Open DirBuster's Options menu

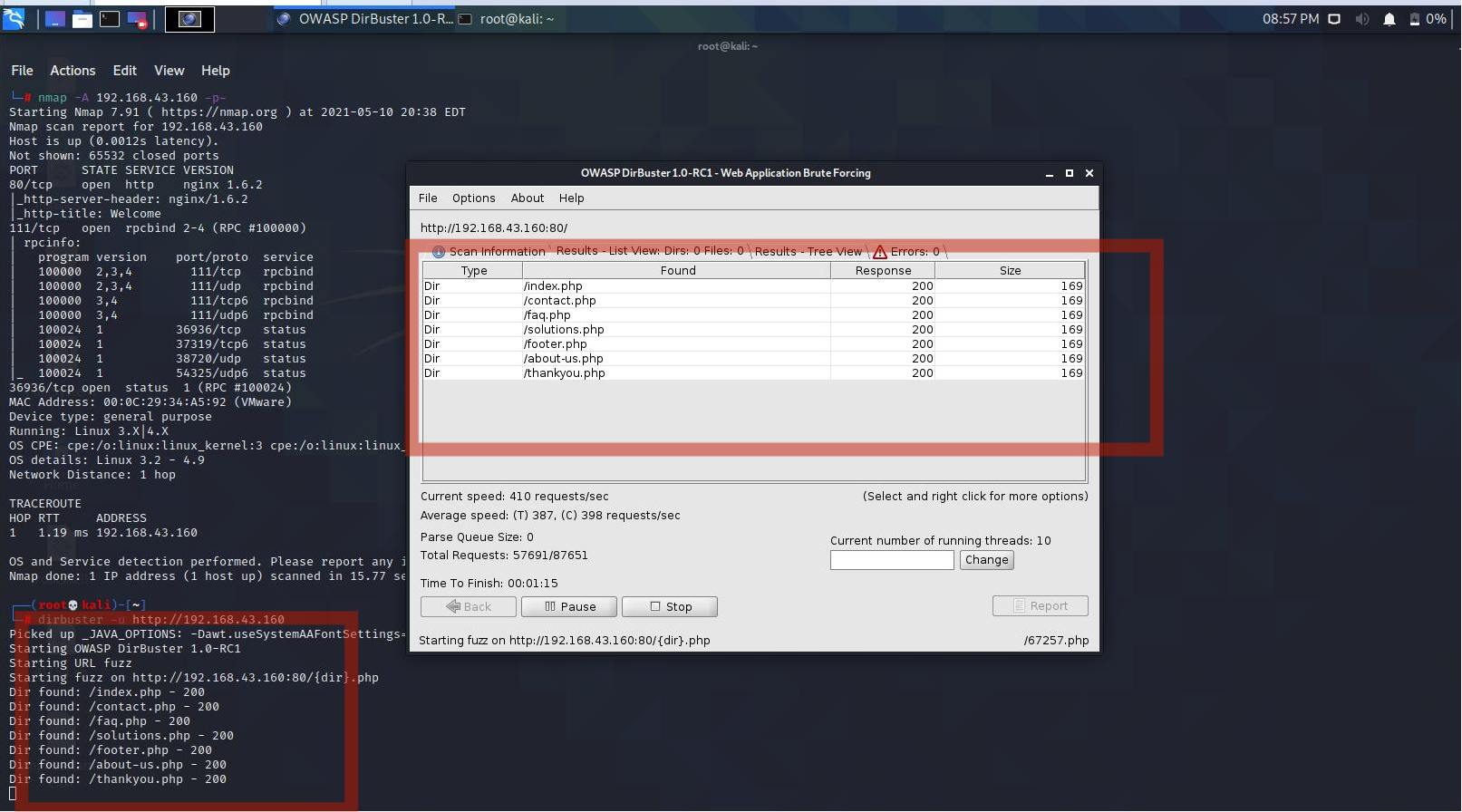pos(474,198)
